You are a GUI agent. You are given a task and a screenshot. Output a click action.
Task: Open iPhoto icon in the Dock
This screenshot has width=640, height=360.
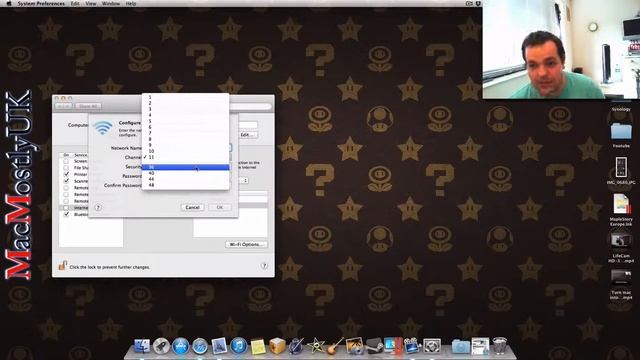pyautogui.click(x=354, y=346)
